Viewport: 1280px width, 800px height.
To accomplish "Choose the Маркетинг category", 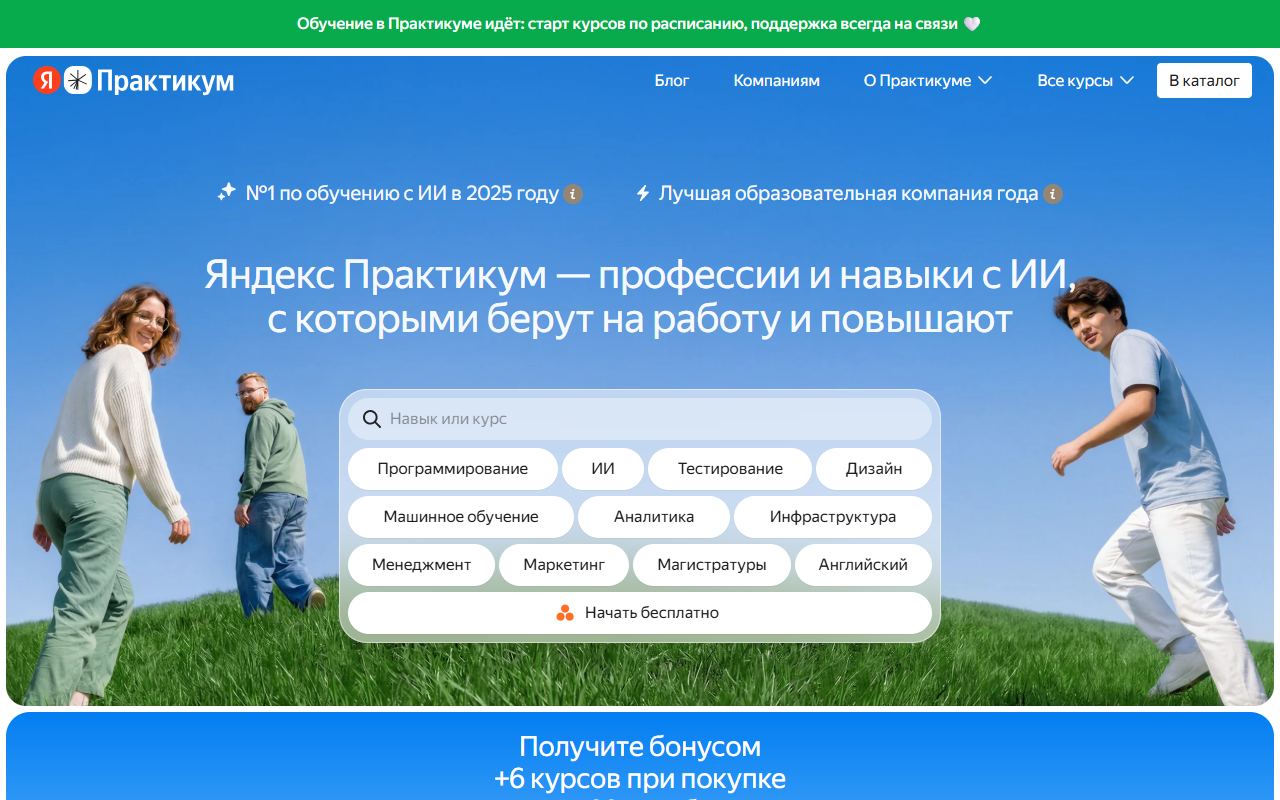I will [x=564, y=565].
